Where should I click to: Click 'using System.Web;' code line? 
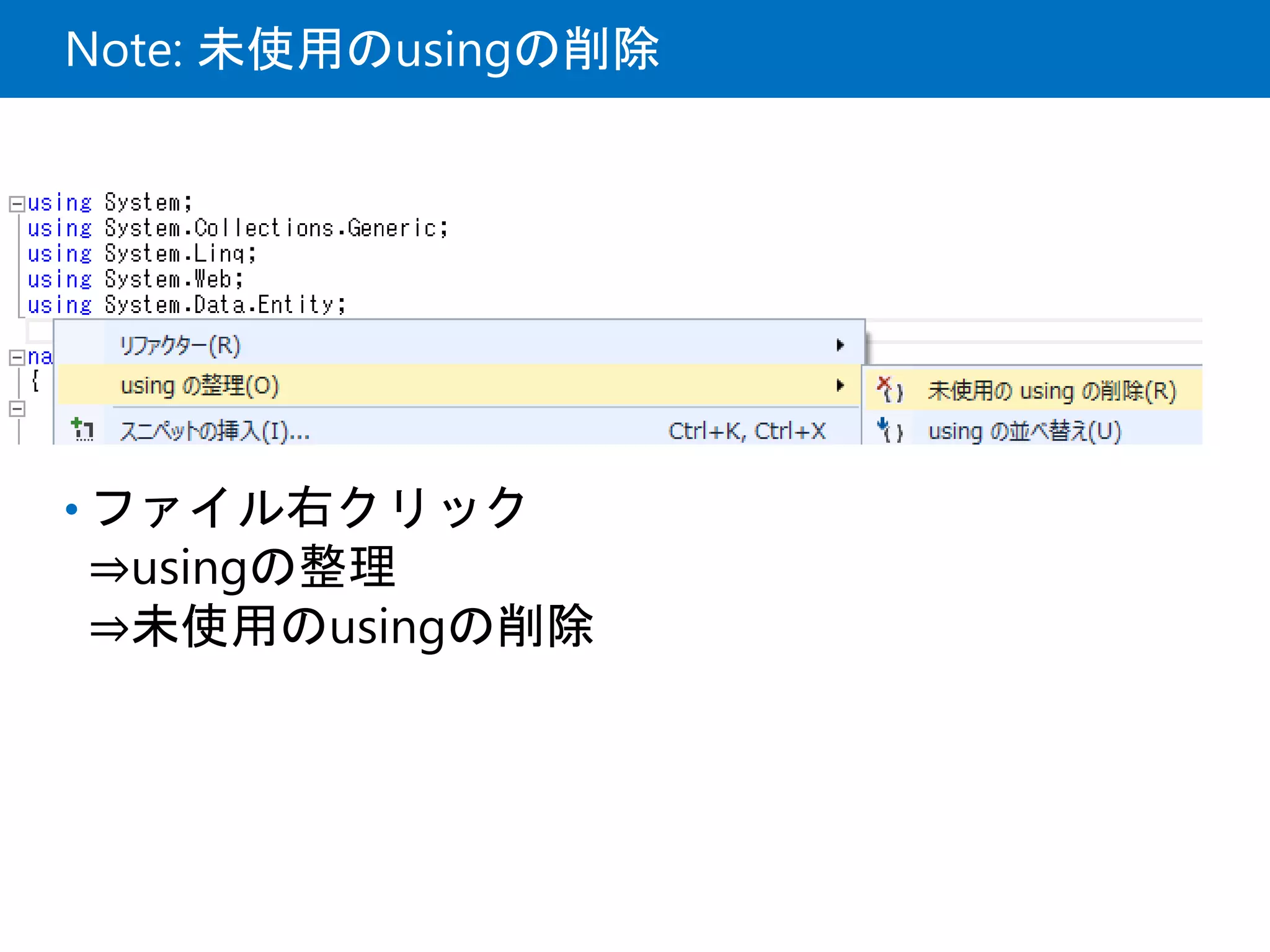pos(135,280)
